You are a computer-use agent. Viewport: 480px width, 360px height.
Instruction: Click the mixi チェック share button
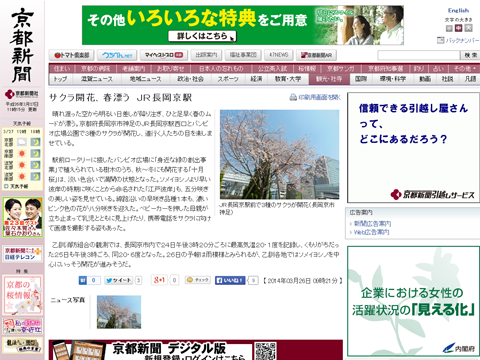(198, 280)
